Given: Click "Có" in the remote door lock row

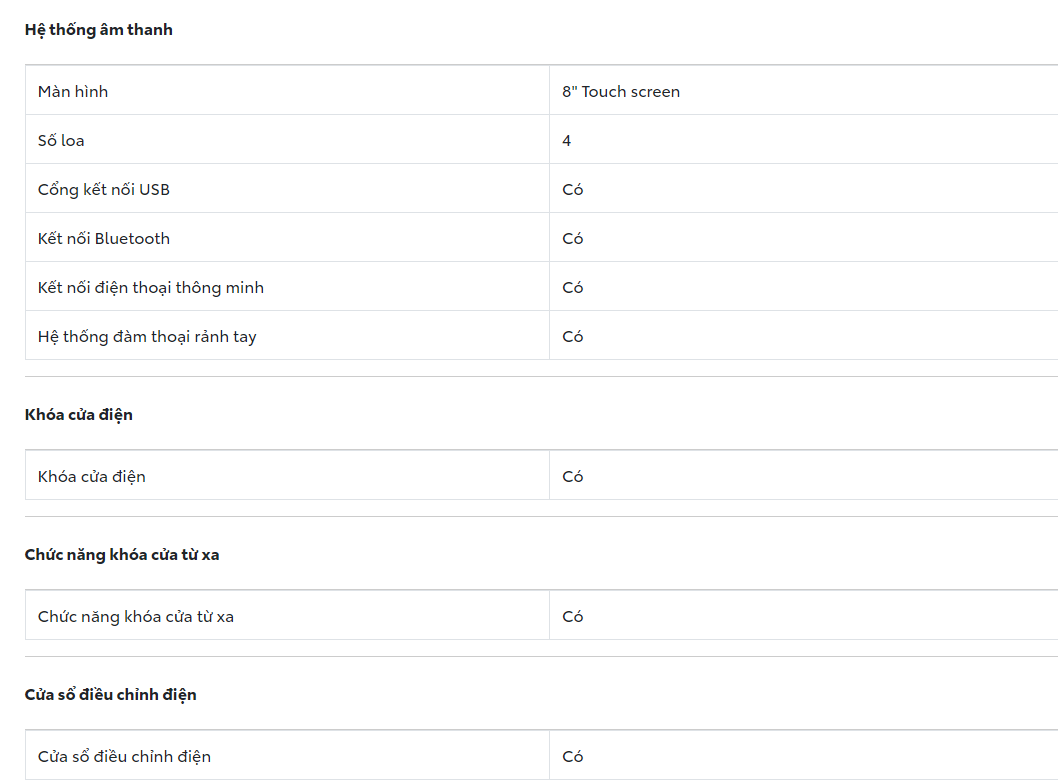Looking at the screenshot, I should point(573,617).
